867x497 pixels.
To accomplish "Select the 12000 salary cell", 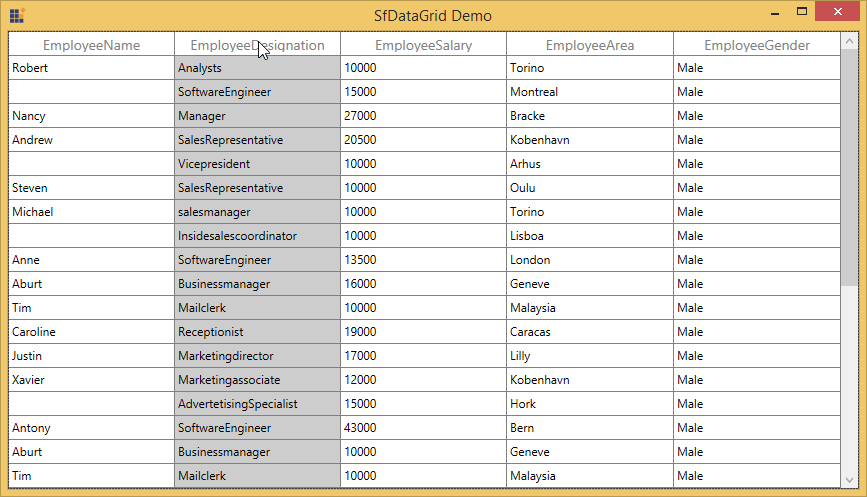I will click(x=423, y=380).
